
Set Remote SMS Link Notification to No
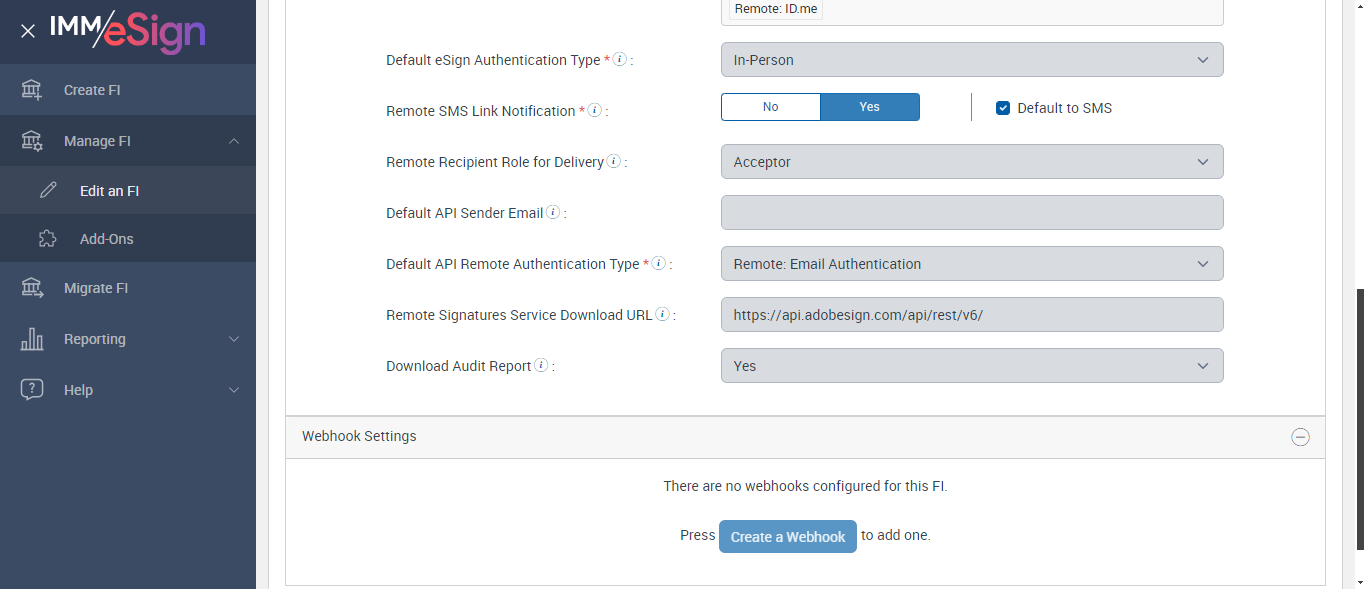pyautogui.click(x=770, y=107)
